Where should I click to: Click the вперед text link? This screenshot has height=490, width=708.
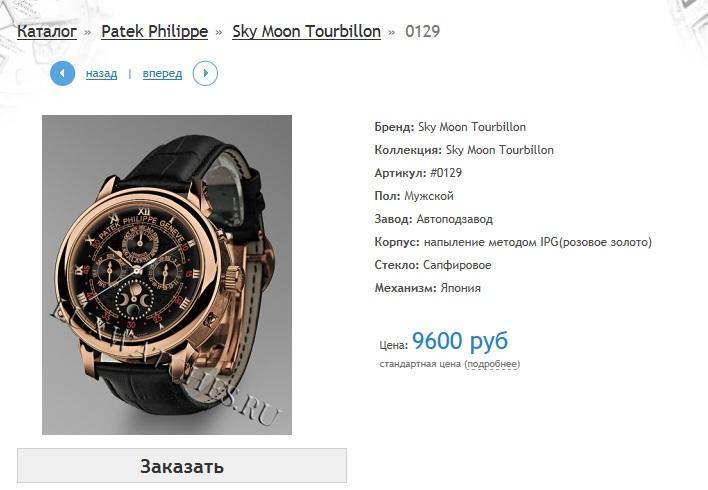coord(162,73)
